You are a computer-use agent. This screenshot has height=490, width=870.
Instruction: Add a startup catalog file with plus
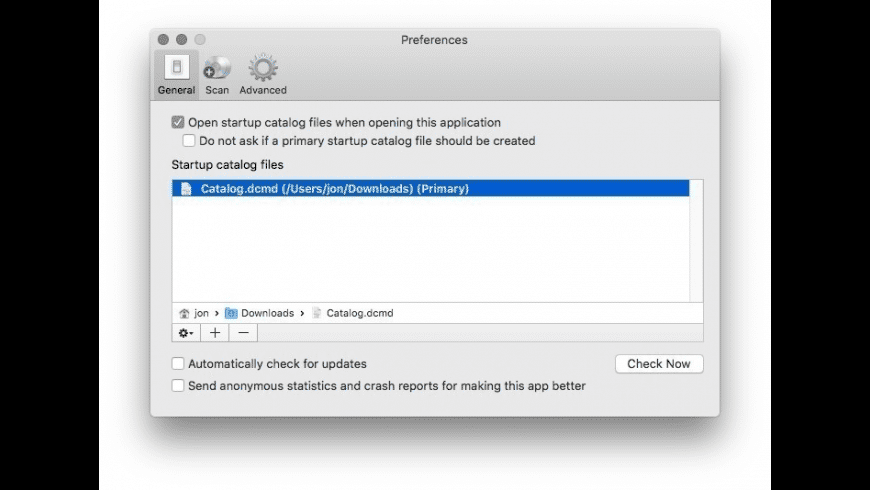click(215, 333)
